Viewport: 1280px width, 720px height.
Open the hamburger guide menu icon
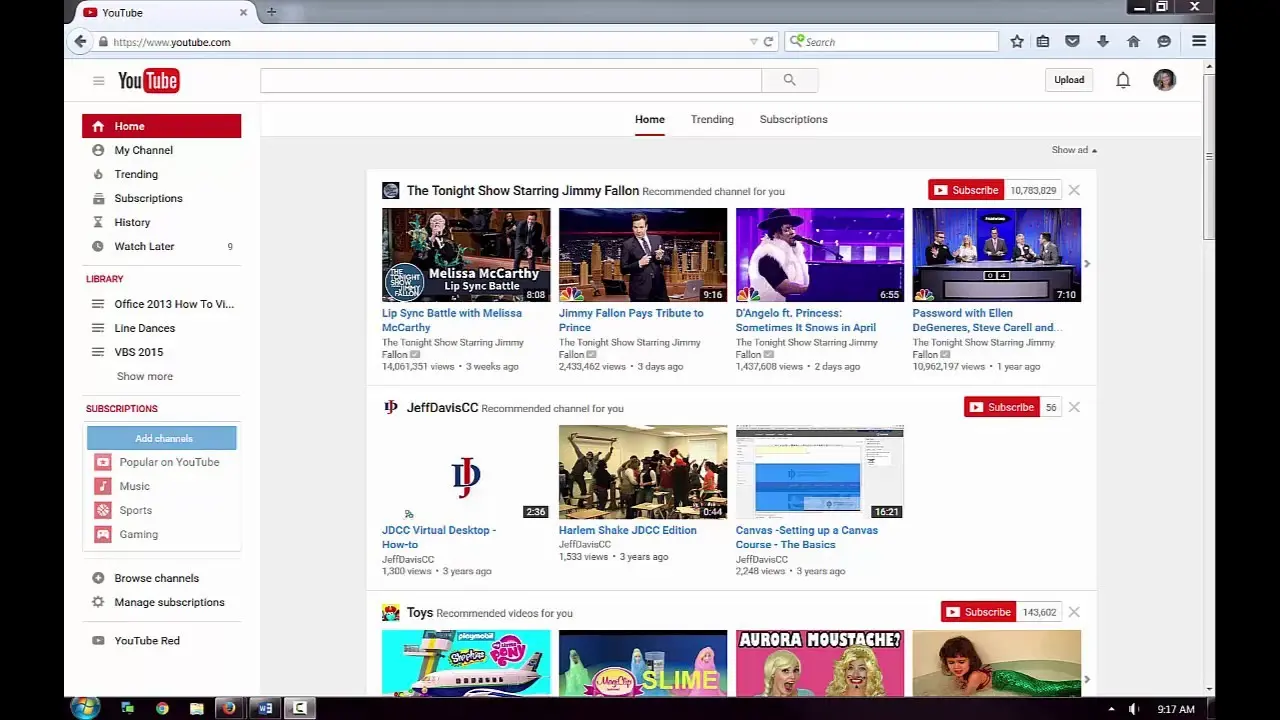coord(98,81)
